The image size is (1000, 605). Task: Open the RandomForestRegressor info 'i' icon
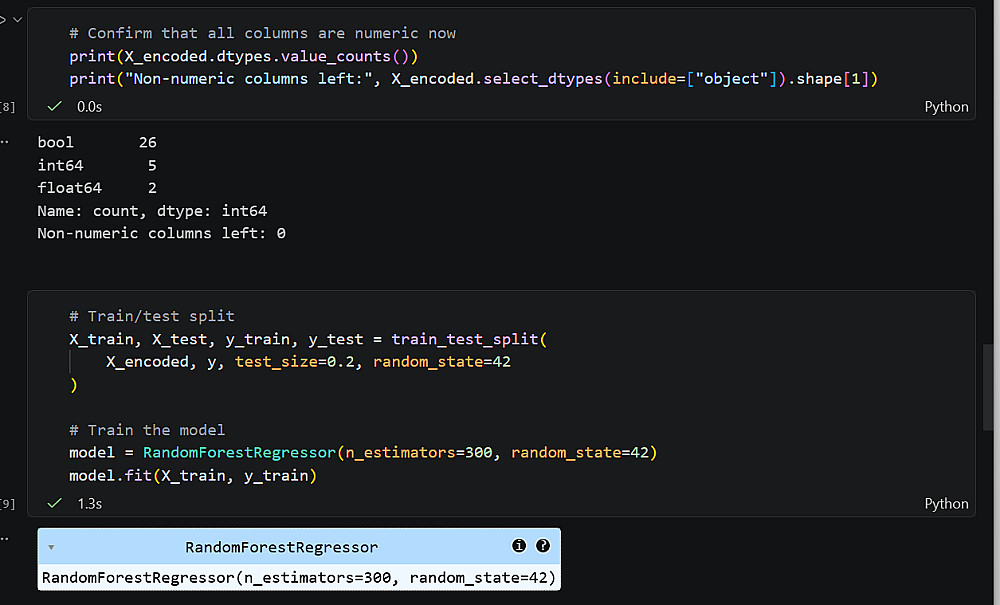click(519, 546)
